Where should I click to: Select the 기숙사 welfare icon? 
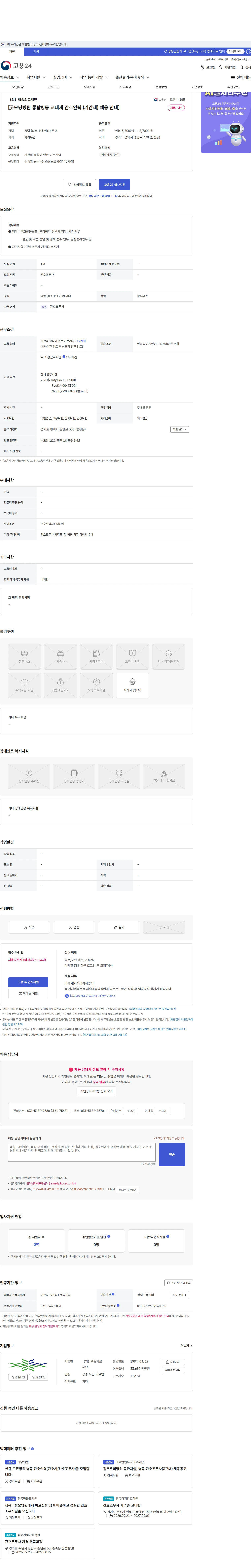coord(60,657)
